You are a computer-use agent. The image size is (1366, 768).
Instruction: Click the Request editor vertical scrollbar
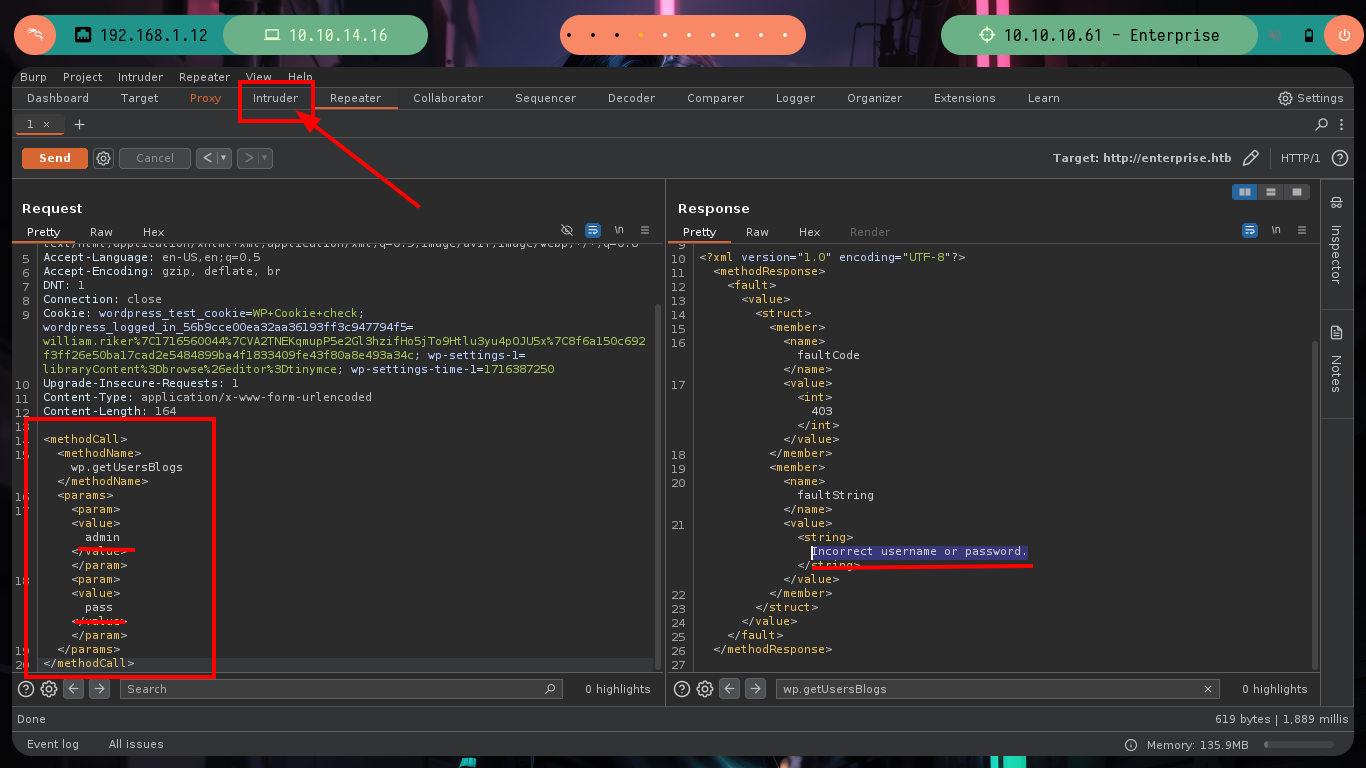coord(657,485)
